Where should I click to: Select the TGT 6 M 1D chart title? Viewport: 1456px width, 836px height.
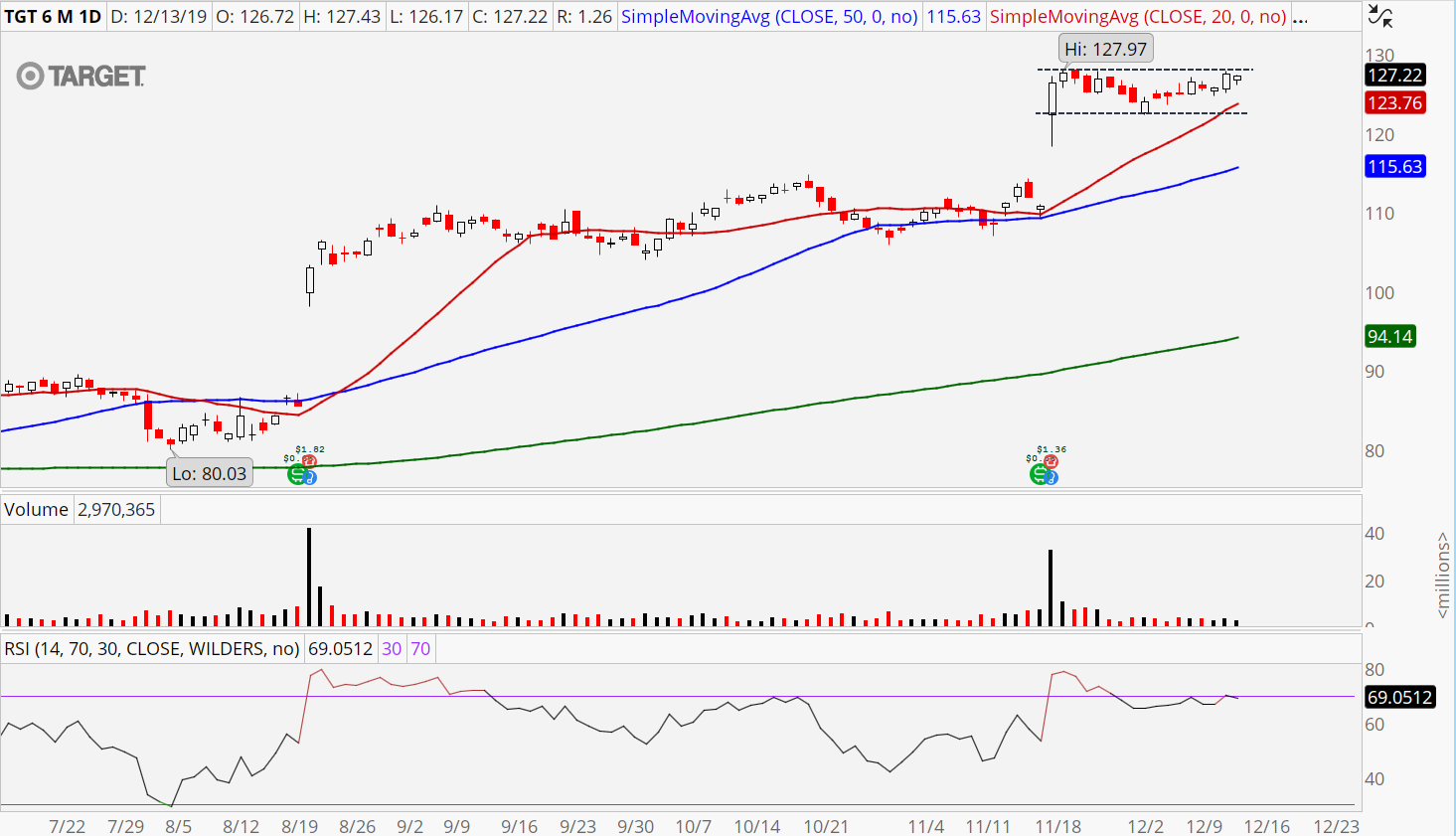click(53, 17)
